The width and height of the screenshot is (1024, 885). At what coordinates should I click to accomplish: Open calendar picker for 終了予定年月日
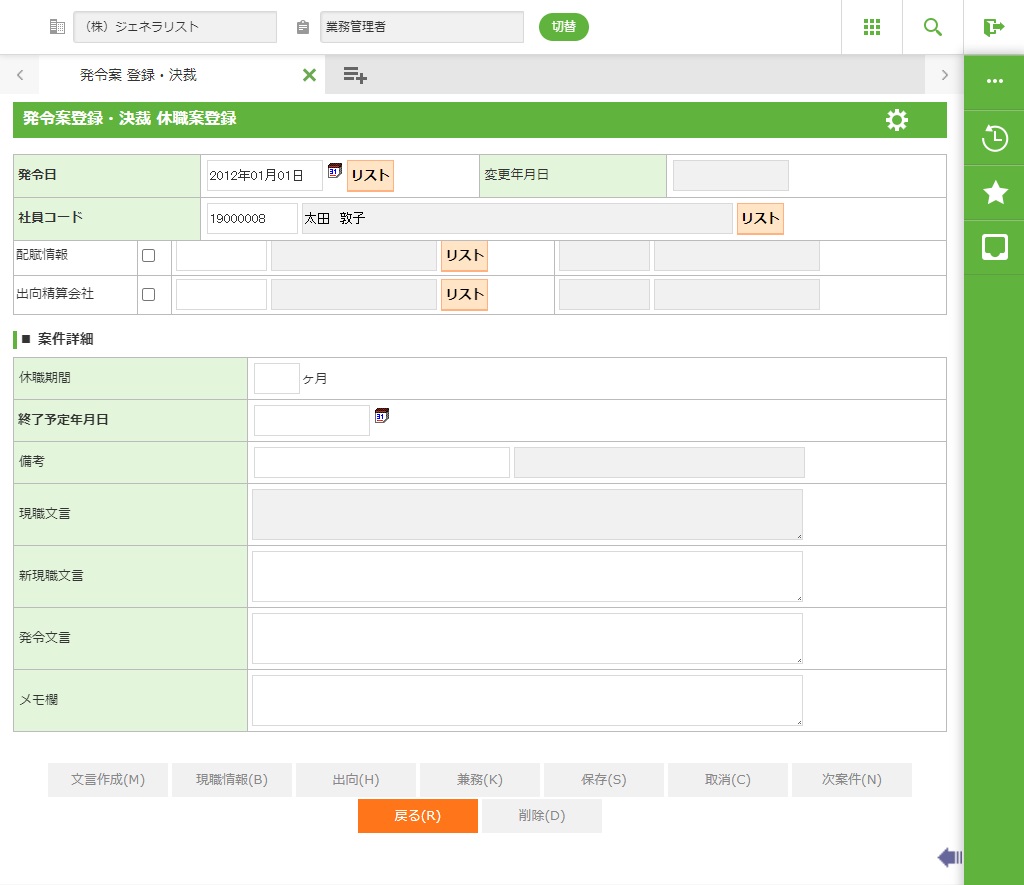coord(381,415)
